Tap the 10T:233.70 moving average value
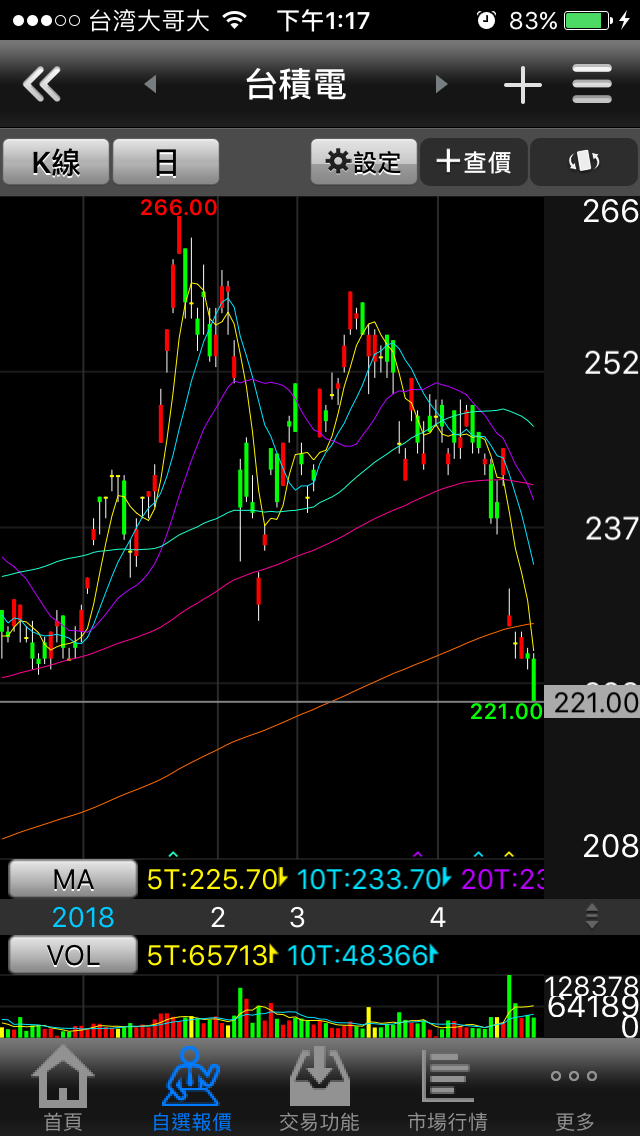This screenshot has width=640, height=1136. (x=369, y=879)
